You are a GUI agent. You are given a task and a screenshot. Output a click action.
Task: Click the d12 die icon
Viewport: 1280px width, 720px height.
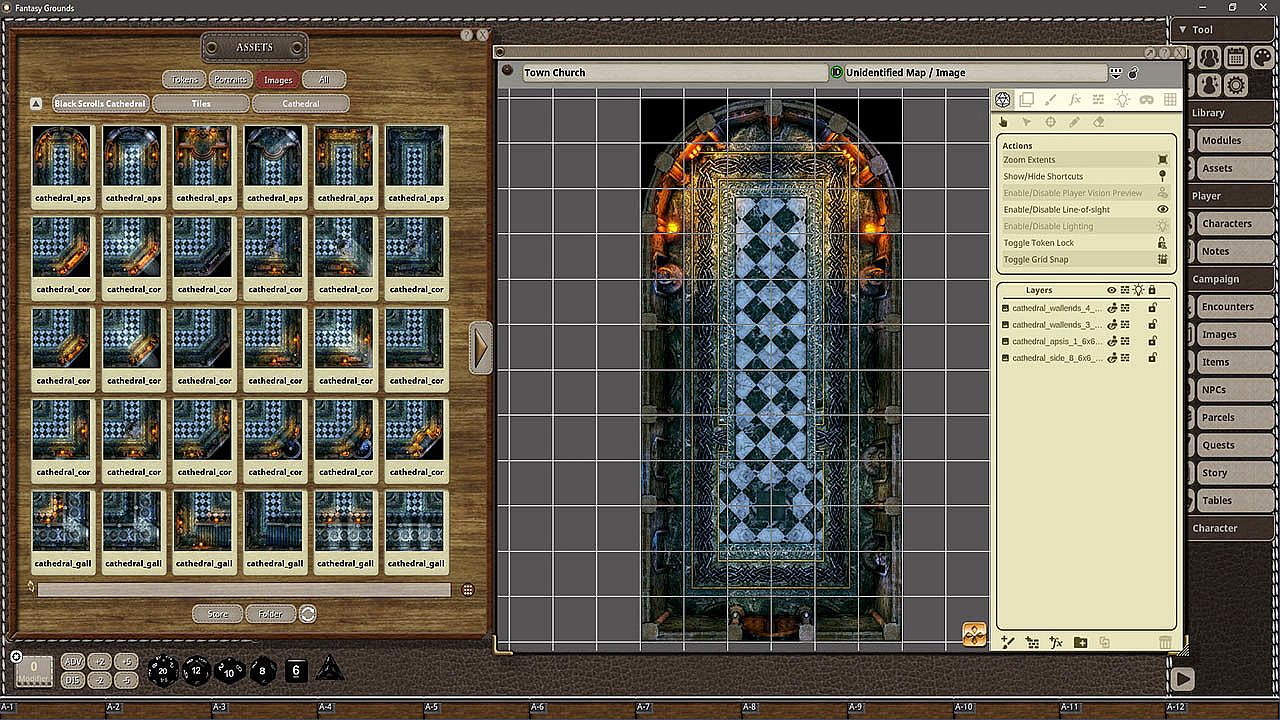tap(196, 670)
